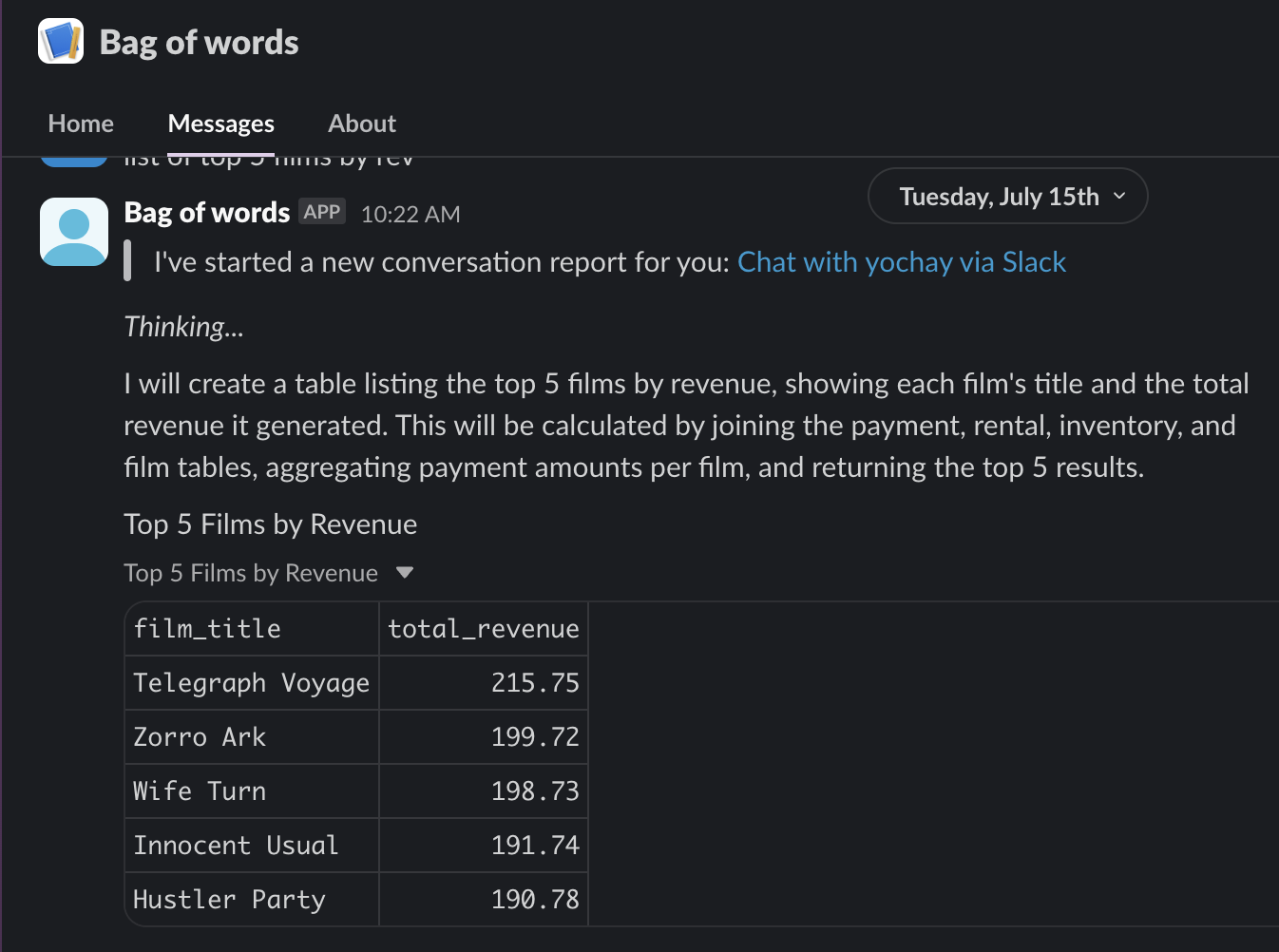Select the Zorro Ark table cell
Viewport: 1279px width, 952px height.
pos(200,737)
